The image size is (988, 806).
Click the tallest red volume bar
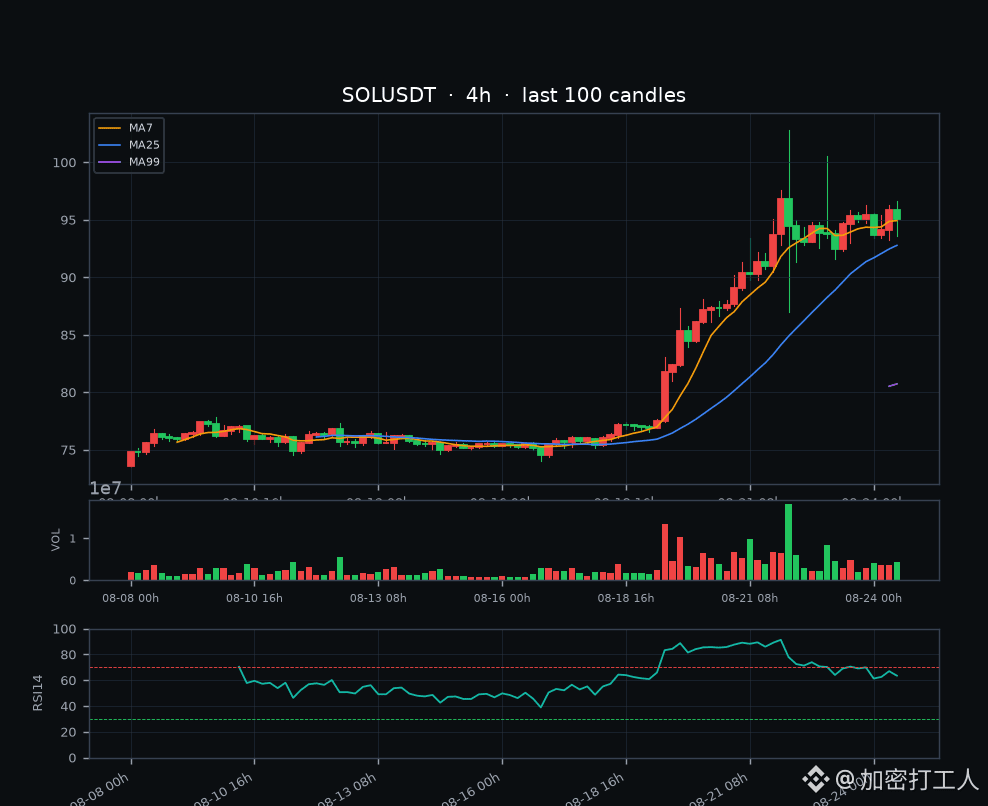tap(665, 552)
